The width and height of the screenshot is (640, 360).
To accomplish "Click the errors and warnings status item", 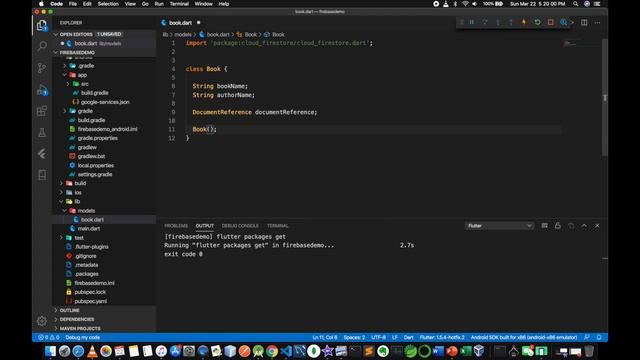I will click(x=49, y=338).
